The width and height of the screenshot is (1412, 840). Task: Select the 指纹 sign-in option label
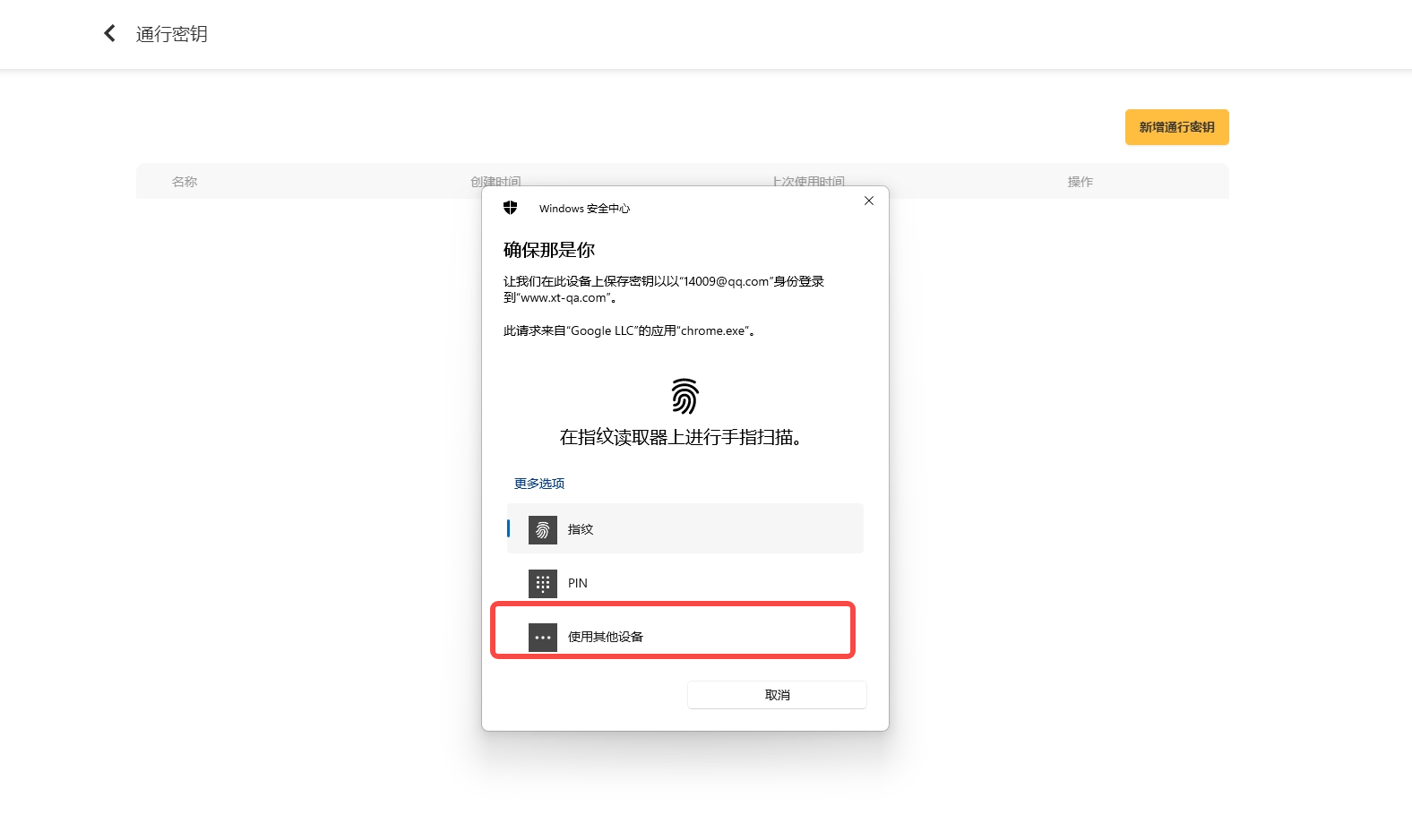click(581, 529)
